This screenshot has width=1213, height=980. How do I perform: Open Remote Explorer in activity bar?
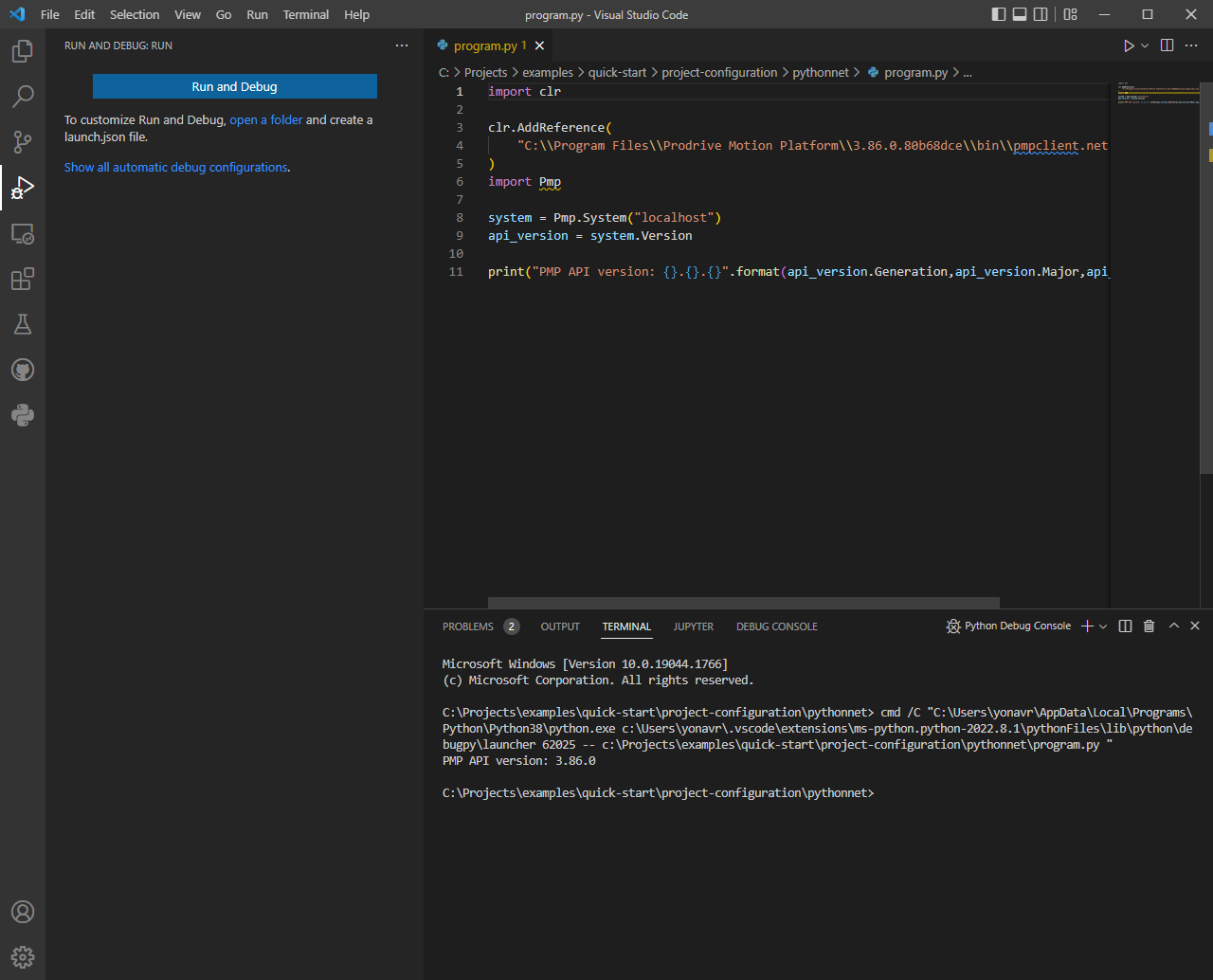(x=23, y=233)
